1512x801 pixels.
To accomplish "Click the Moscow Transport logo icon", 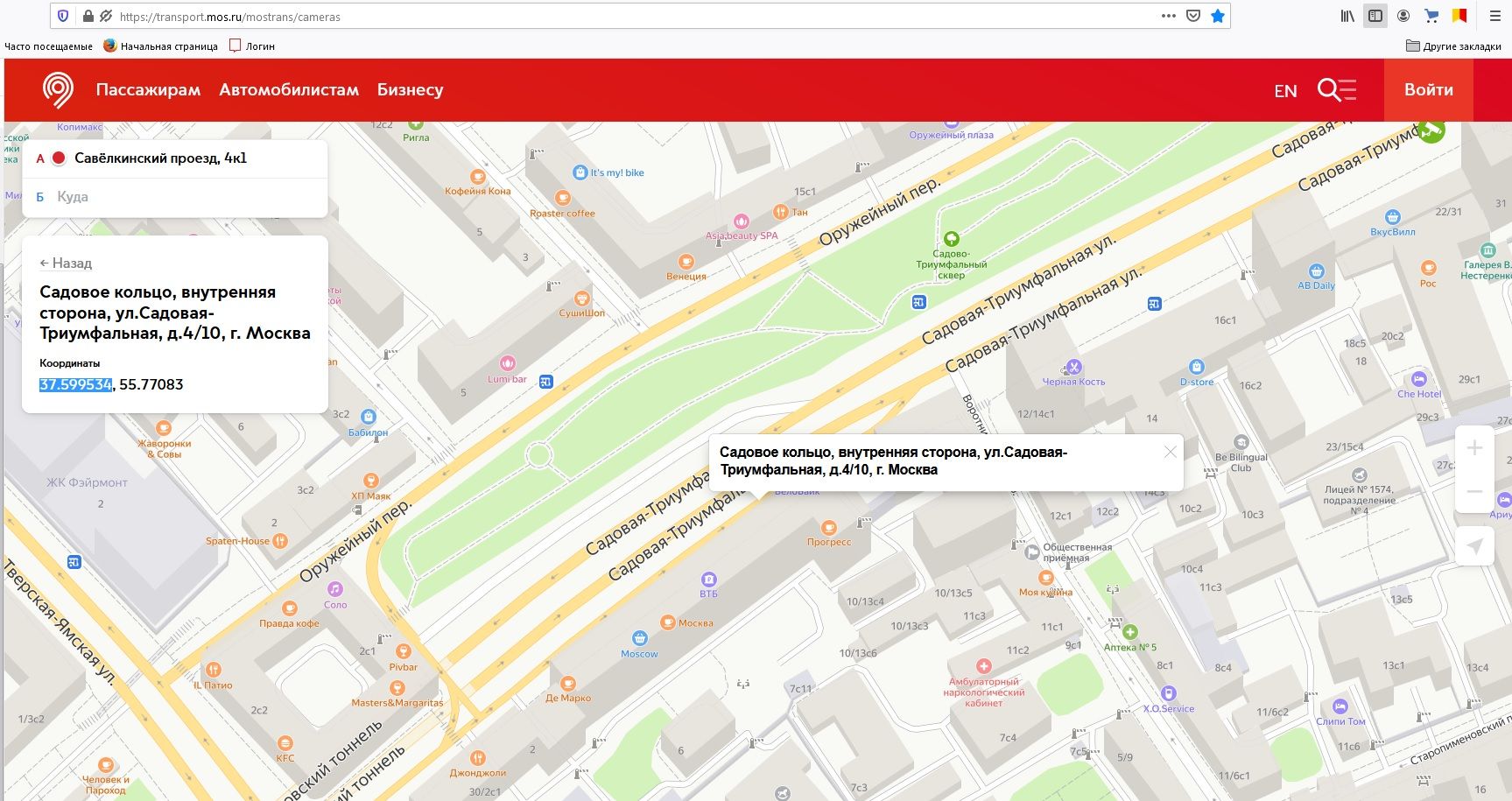I will tap(58, 89).
